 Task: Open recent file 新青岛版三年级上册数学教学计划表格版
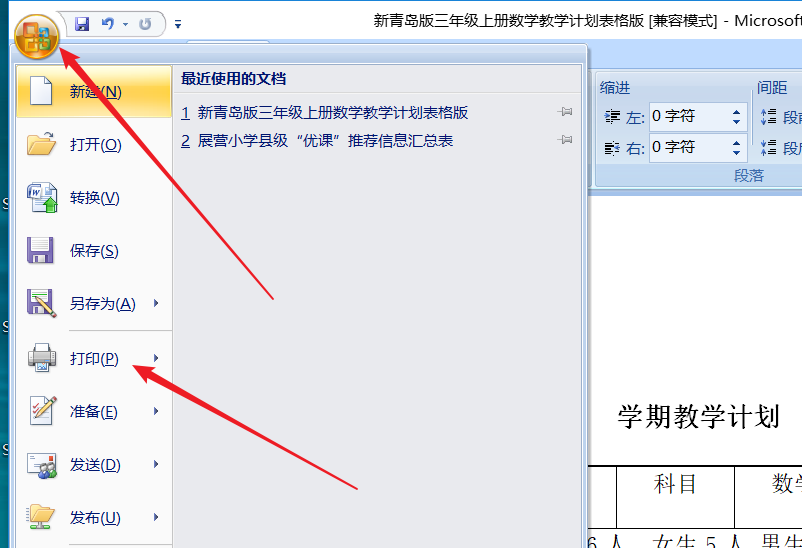(332, 113)
